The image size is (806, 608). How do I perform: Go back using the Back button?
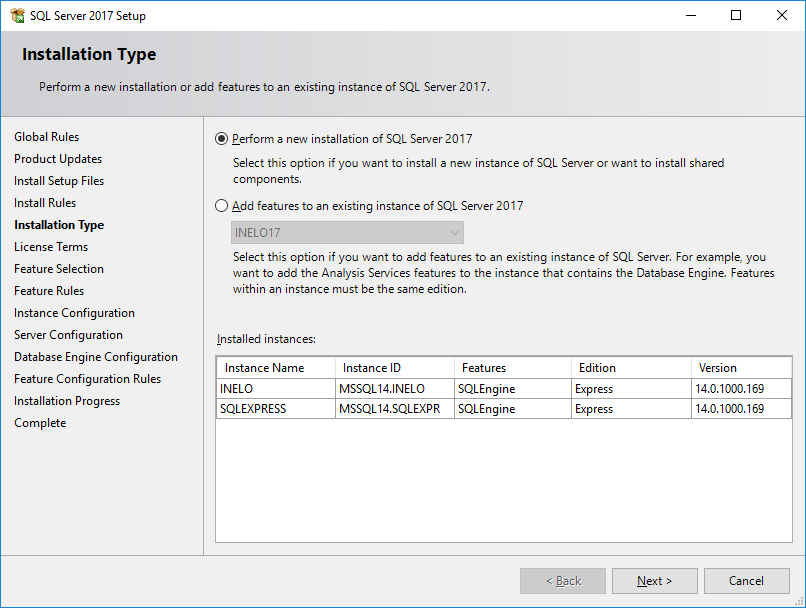pos(563,581)
